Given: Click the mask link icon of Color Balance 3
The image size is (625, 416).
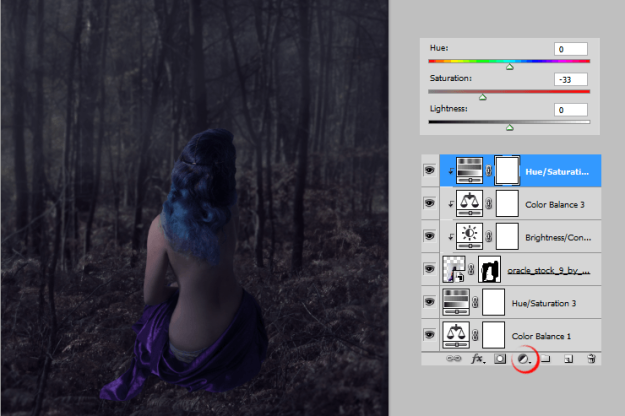Looking at the screenshot, I should coord(489,204).
